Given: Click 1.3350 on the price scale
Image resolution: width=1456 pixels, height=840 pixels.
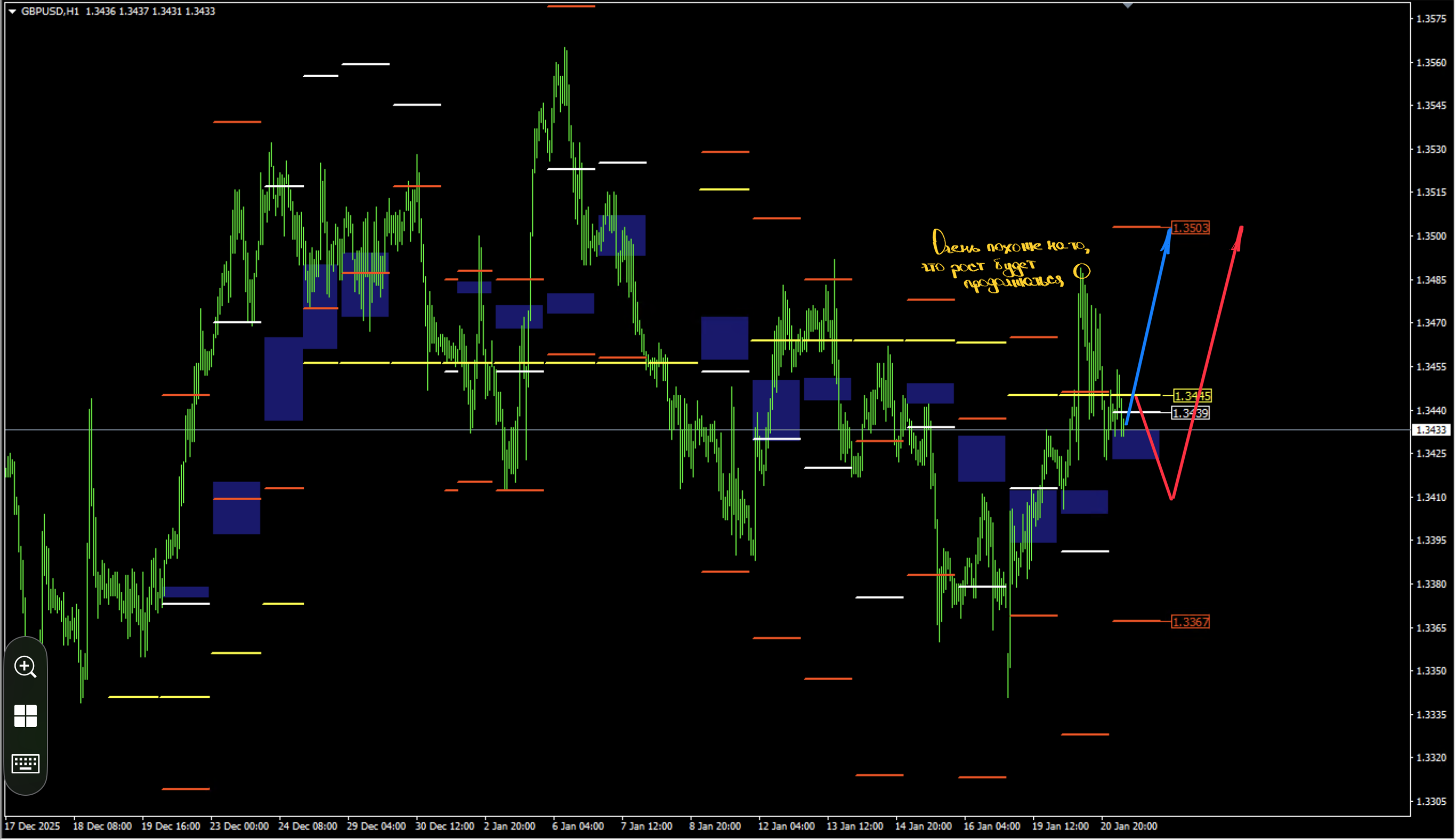Looking at the screenshot, I should click(1431, 671).
